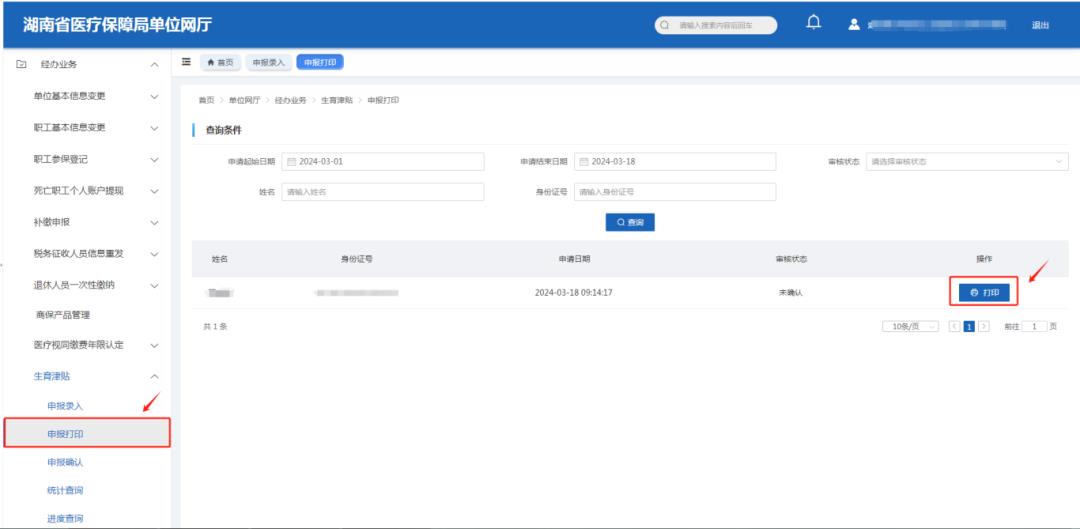Click the 姓名 input field
1080x529 pixels.
[382, 192]
